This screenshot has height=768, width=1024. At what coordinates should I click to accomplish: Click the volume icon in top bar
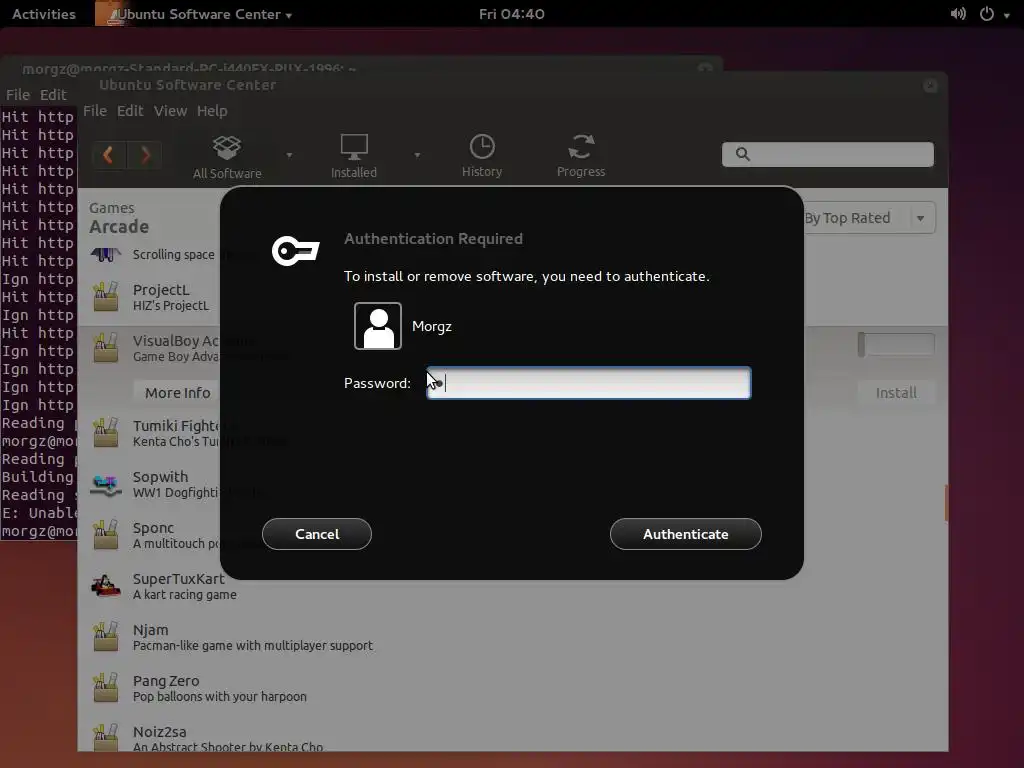point(958,14)
